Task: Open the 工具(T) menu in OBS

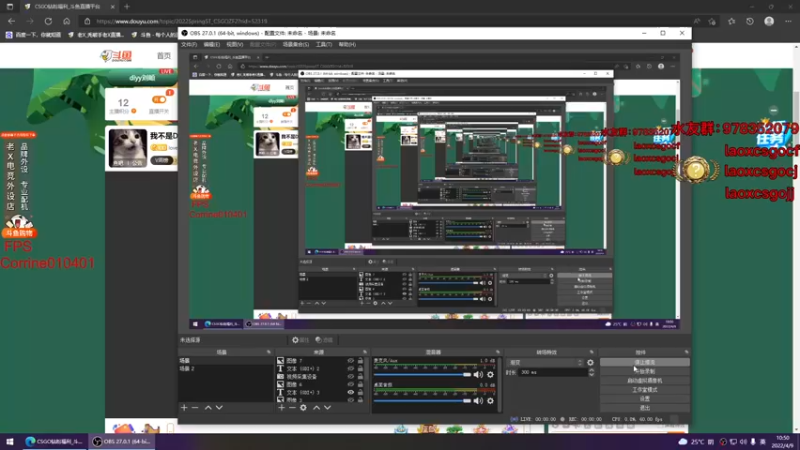Action: click(x=323, y=44)
